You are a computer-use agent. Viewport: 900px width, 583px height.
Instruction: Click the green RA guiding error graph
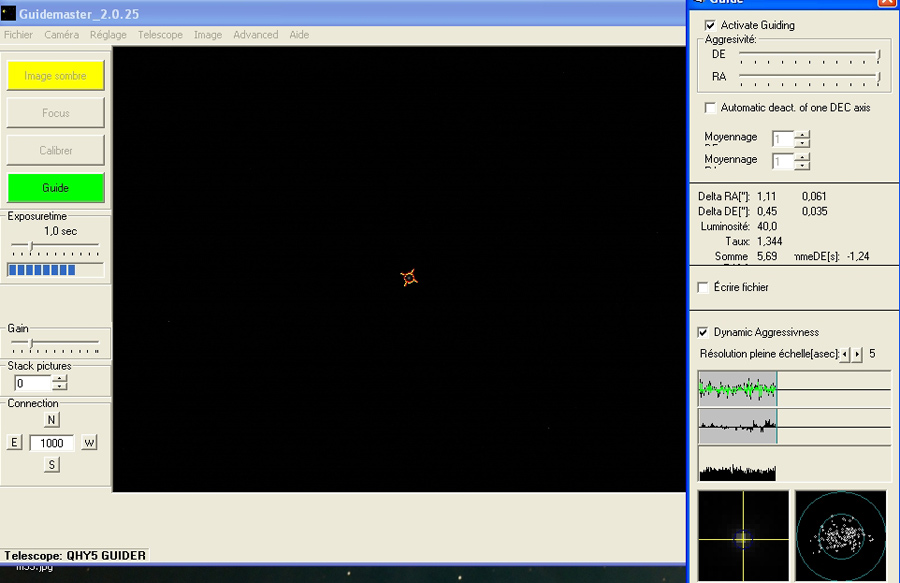coord(794,389)
